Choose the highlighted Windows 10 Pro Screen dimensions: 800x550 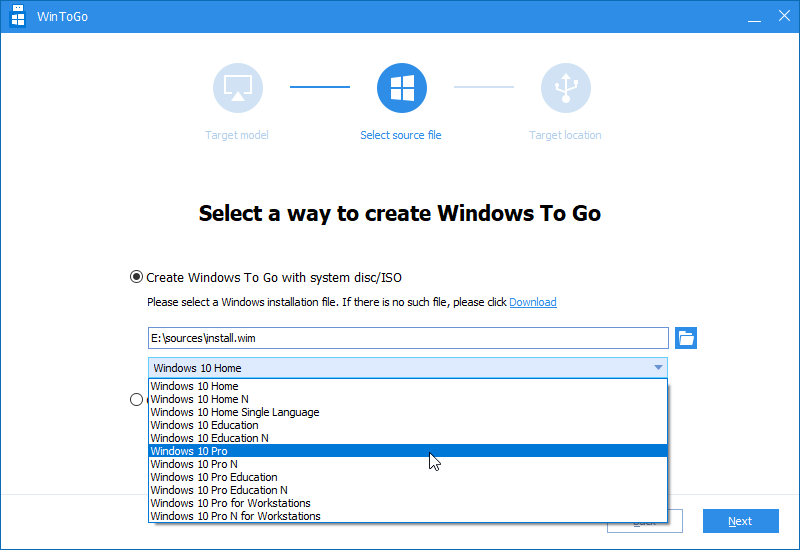point(408,451)
